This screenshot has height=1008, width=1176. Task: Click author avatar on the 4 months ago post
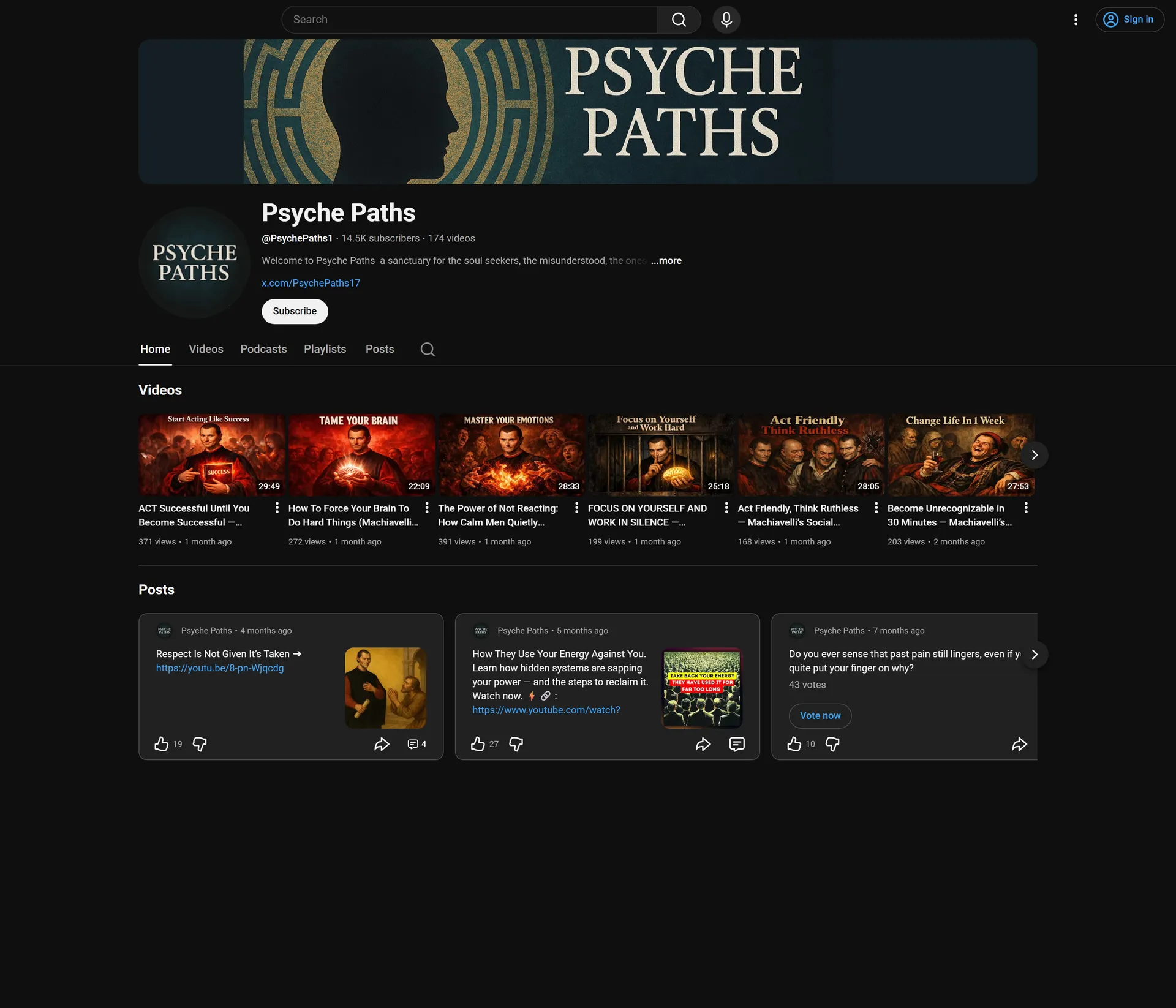[x=164, y=630]
